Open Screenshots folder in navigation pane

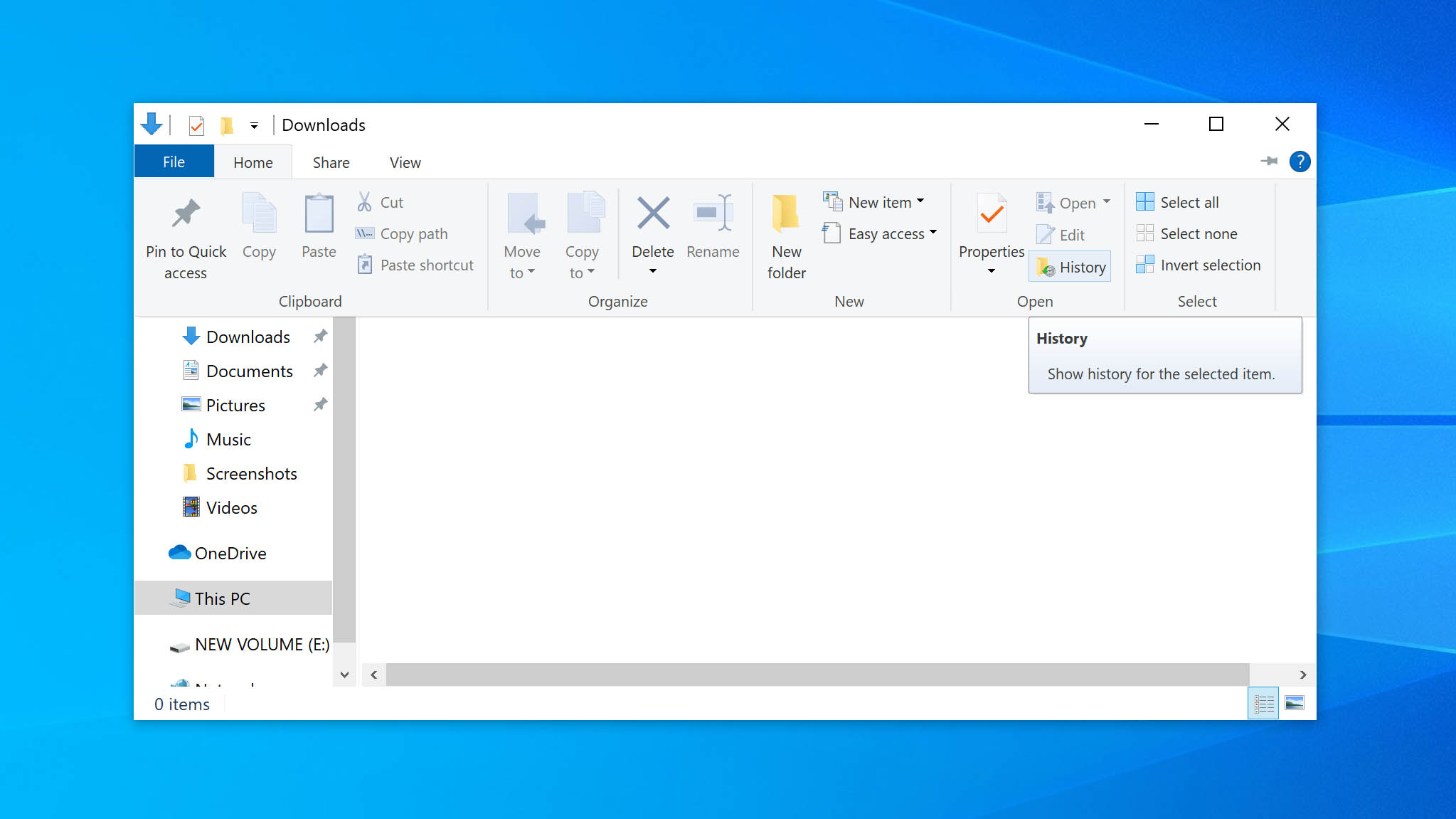tap(251, 473)
